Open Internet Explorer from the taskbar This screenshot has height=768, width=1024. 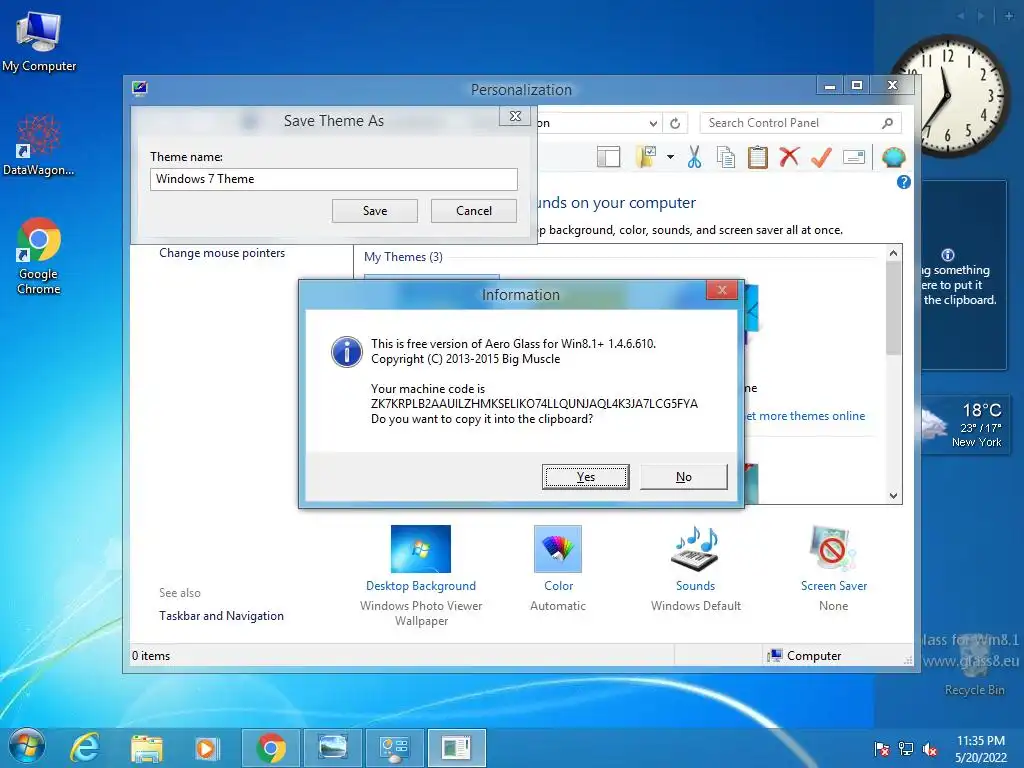[x=86, y=747]
